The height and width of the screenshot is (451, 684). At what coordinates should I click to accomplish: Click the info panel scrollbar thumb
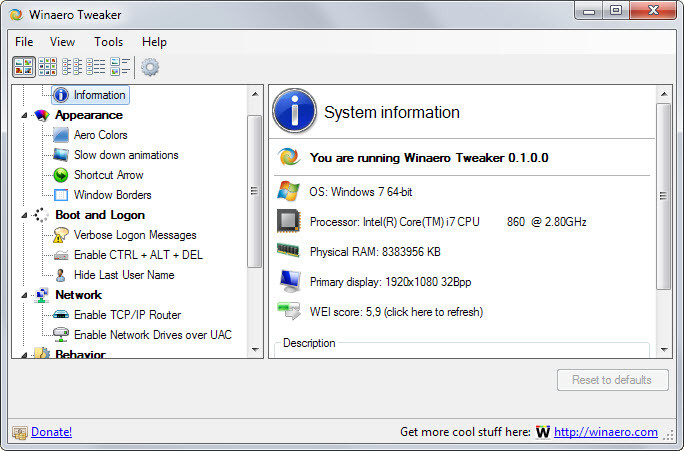pos(663,196)
